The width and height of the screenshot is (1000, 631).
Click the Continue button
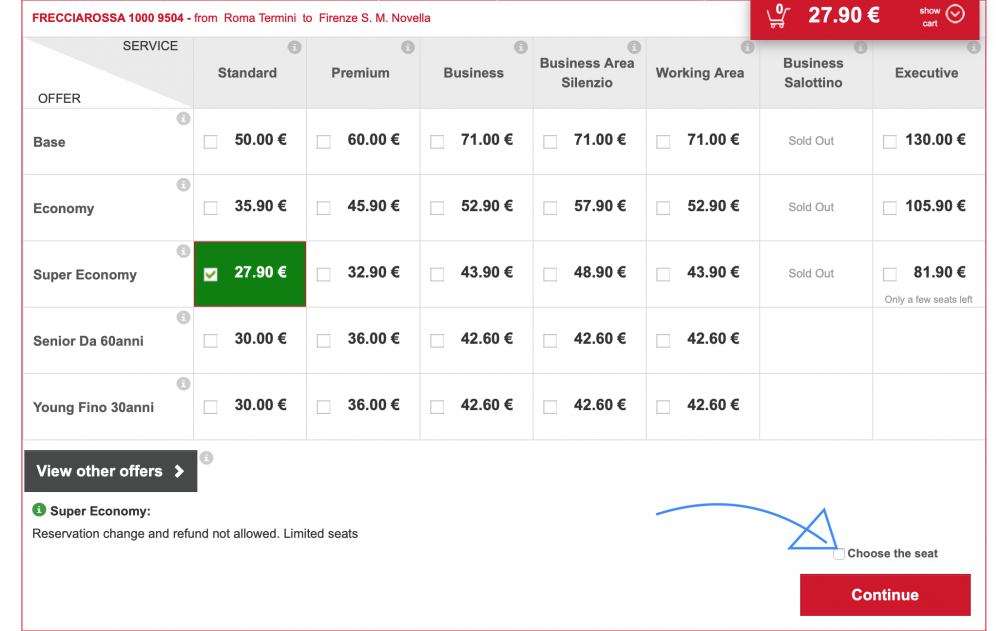click(885, 595)
